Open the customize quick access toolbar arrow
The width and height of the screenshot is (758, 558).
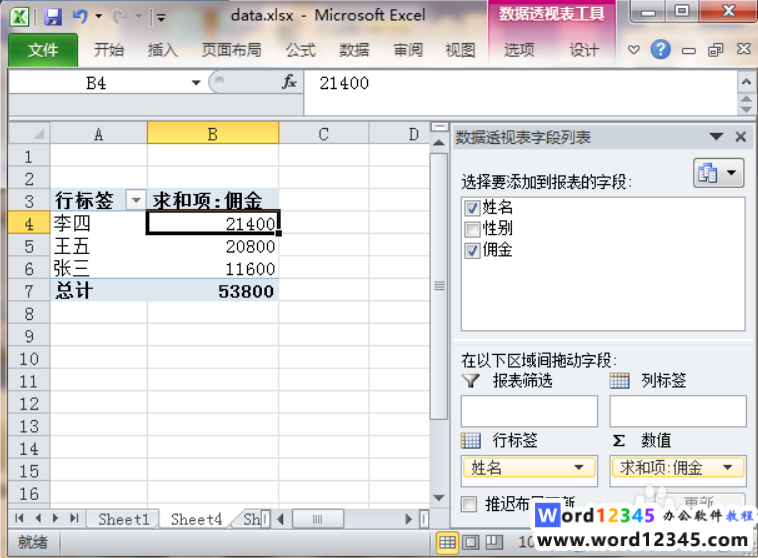[x=161, y=18]
